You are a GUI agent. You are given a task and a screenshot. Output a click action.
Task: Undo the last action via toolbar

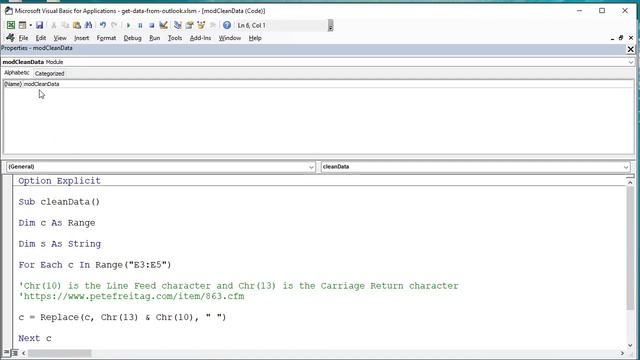pyautogui.click(x=103, y=25)
